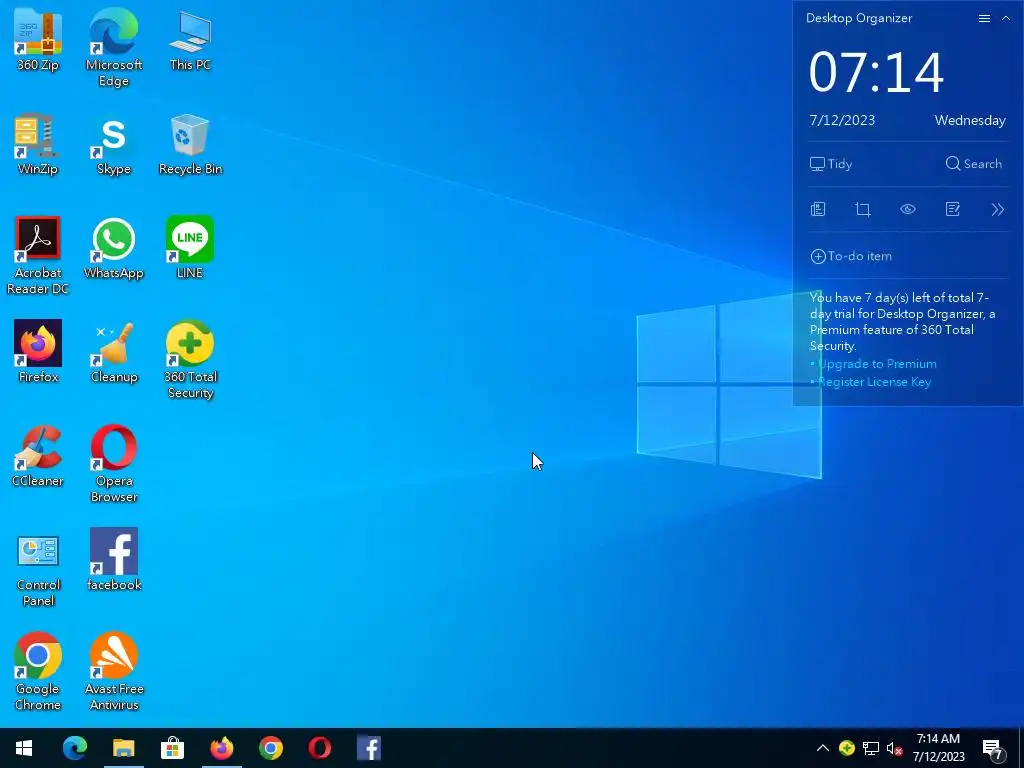Launch Chrome from the taskbar
Image resolution: width=1024 pixels, height=768 pixels.
click(270, 748)
